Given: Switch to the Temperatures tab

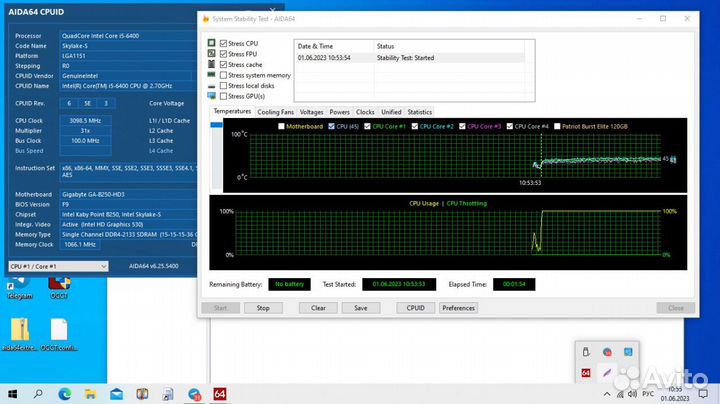Looking at the screenshot, I should (232, 111).
